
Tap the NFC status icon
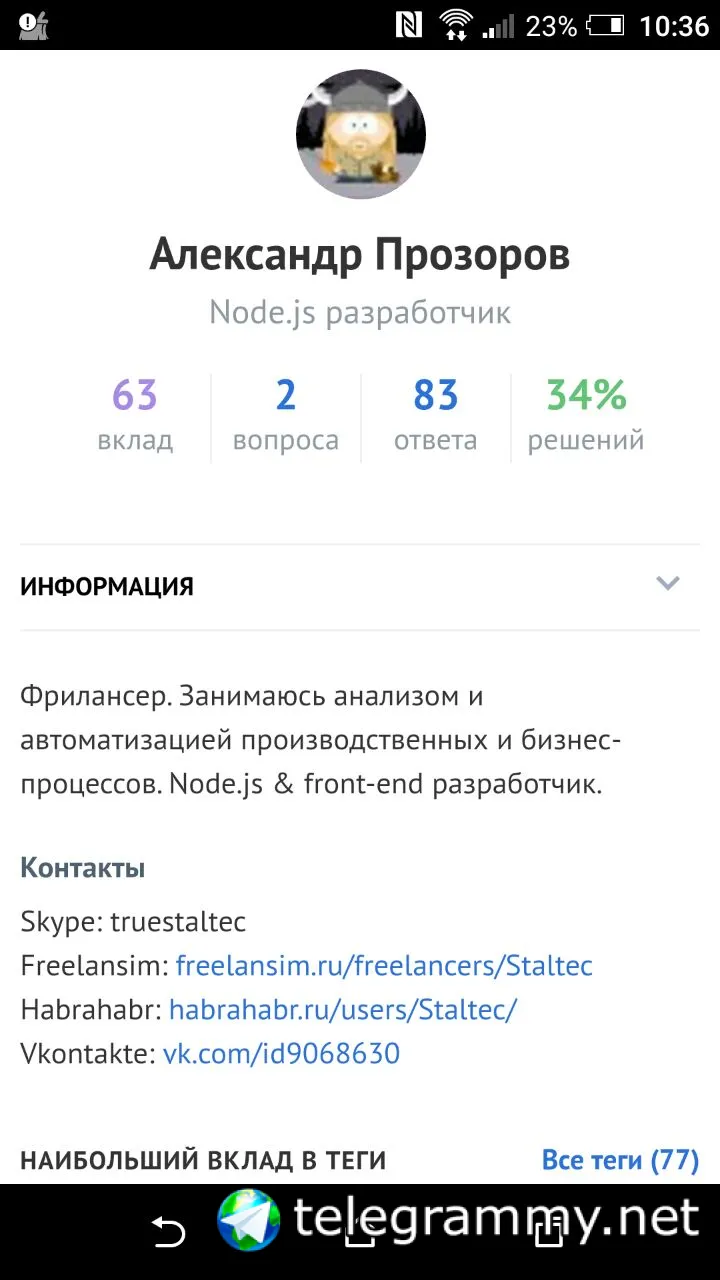[408, 25]
